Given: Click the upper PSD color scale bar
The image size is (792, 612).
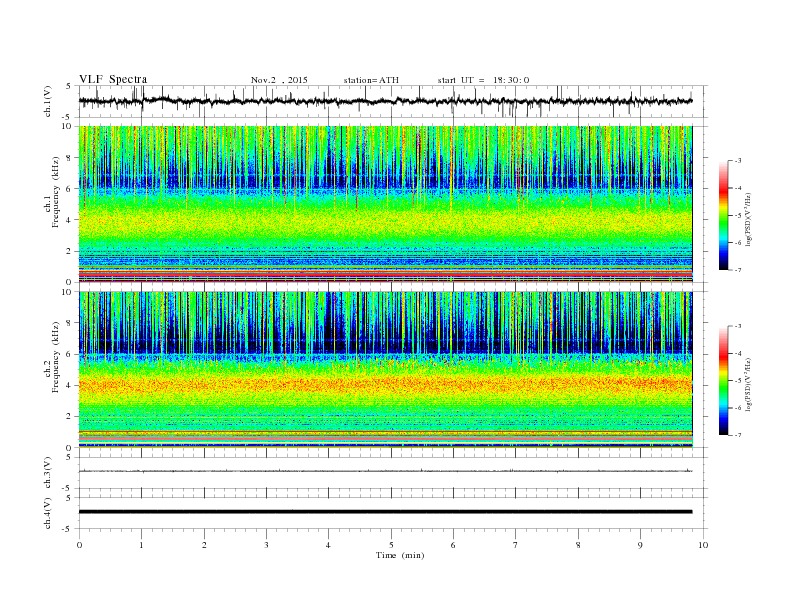Looking at the screenshot, I should click(x=724, y=216).
